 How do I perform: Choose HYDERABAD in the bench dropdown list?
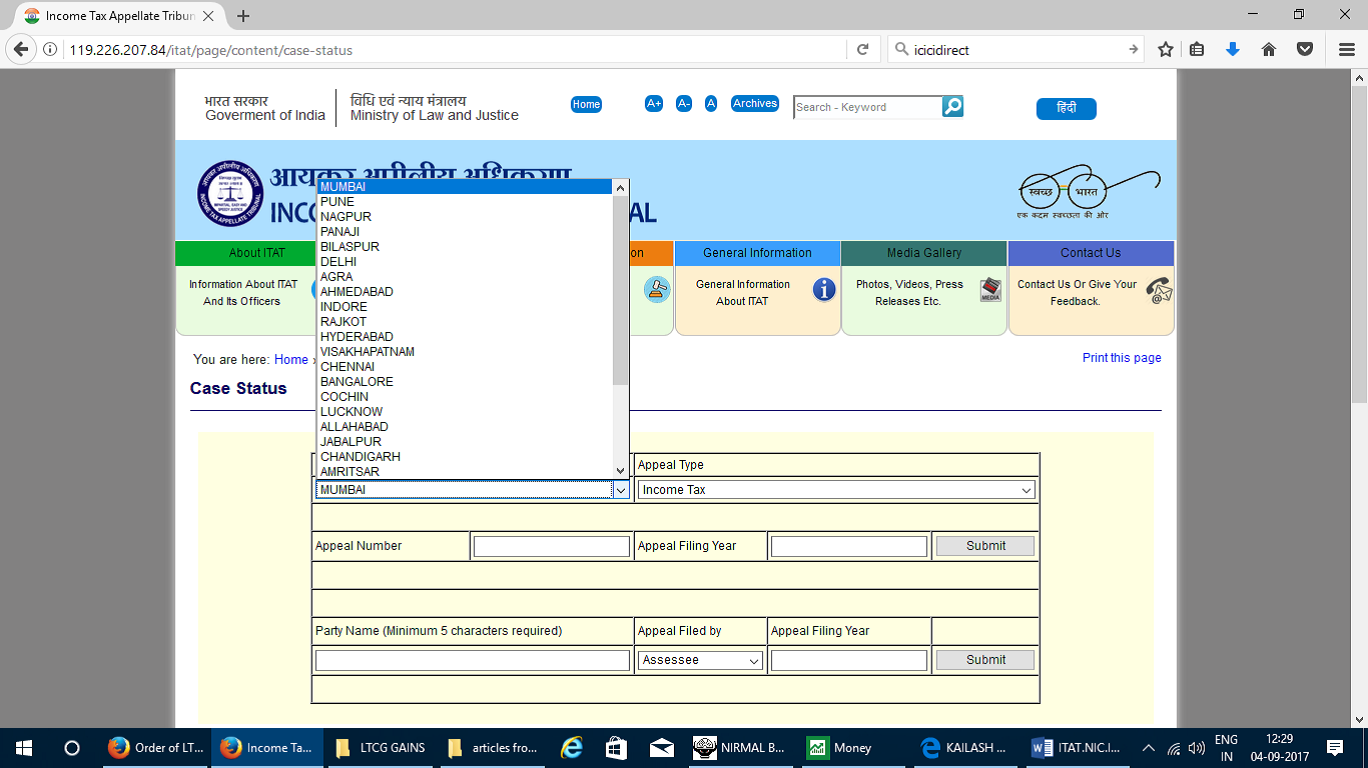click(356, 337)
